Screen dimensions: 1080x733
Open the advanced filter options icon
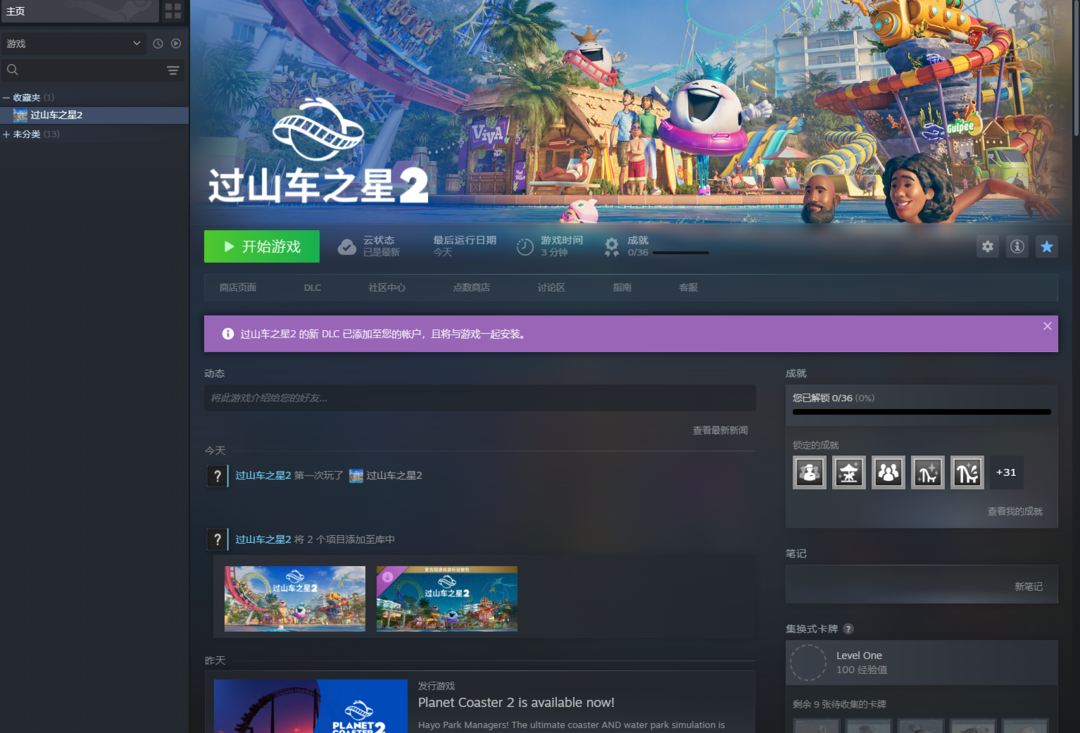click(173, 70)
